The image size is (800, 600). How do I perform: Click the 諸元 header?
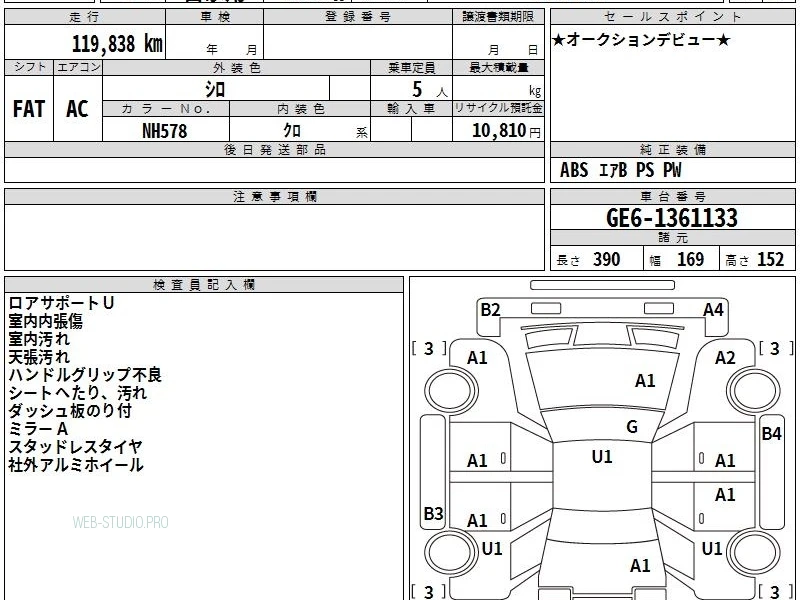point(672,238)
